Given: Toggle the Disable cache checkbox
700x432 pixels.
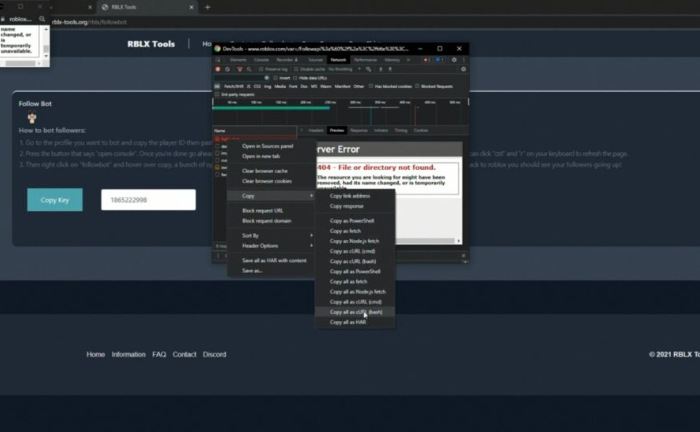Looking at the screenshot, I should [295, 69].
